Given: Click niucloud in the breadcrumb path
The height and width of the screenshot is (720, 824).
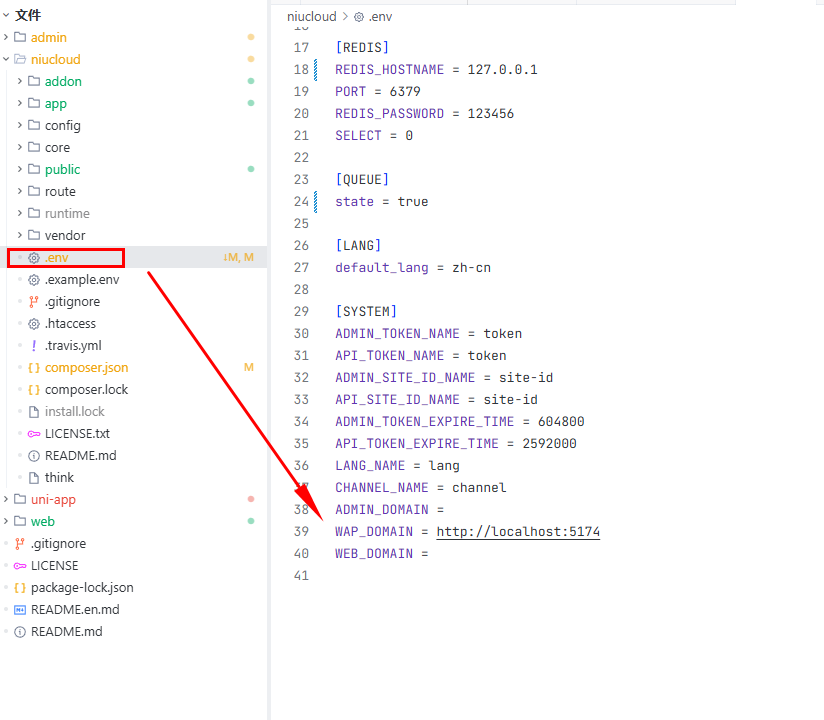Looking at the screenshot, I should pos(311,17).
